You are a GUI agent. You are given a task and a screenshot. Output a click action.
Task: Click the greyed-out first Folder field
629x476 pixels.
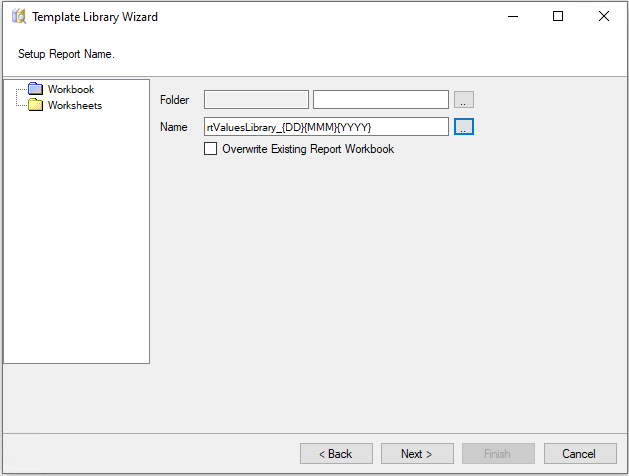pyautogui.click(x=256, y=99)
